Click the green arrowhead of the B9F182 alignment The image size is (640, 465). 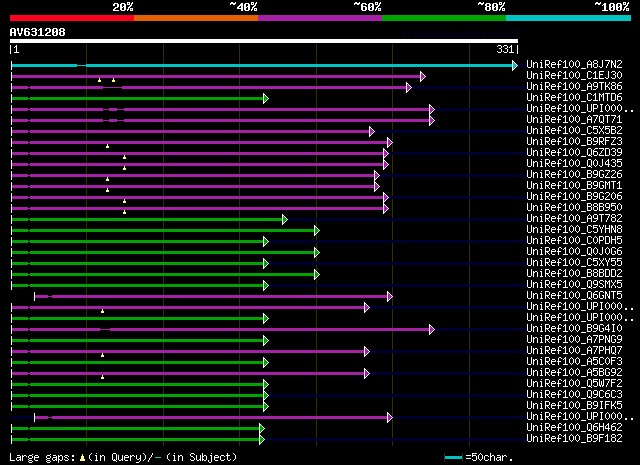[x=262, y=440]
